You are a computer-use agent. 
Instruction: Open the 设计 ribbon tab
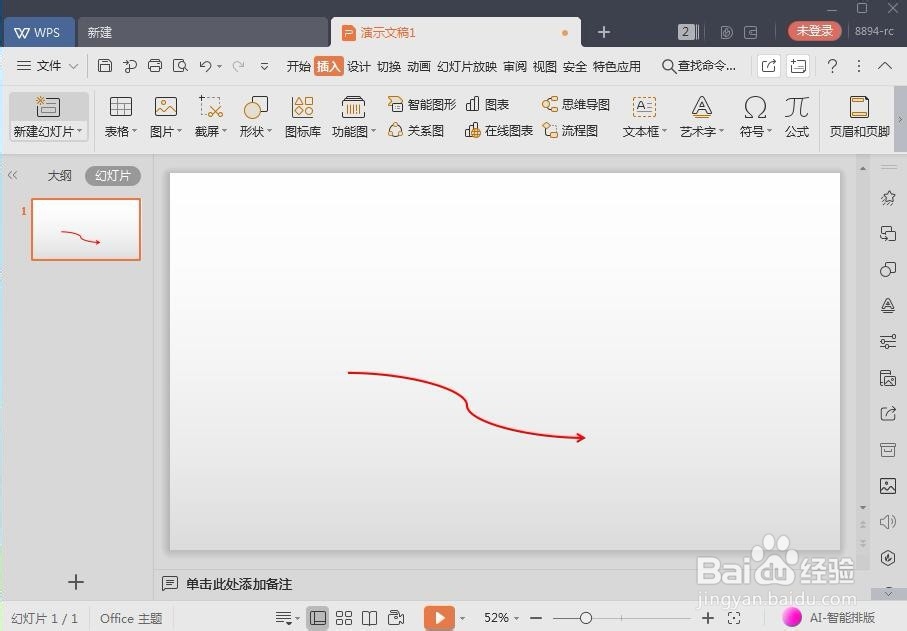[x=359, y=67]
